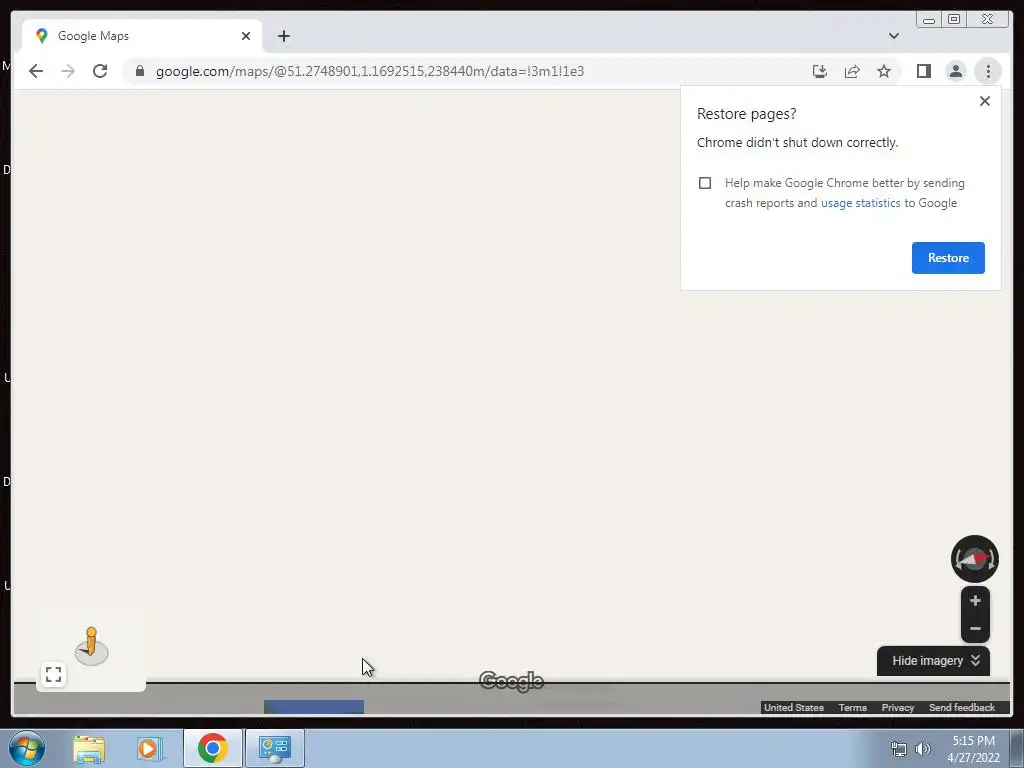
Task: Dismiss the Restore pages popup
Action: click(x=985, y=101)
